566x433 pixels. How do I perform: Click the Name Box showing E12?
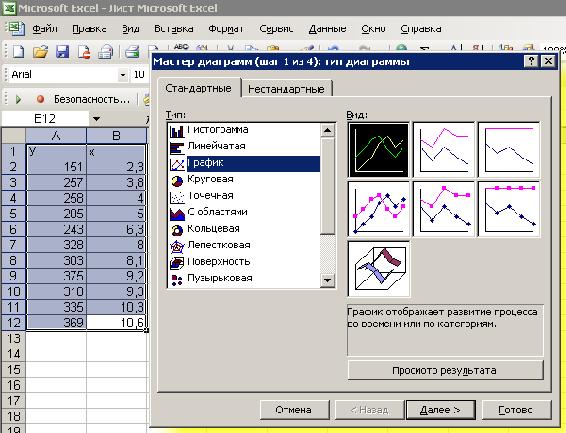(45, 118)
